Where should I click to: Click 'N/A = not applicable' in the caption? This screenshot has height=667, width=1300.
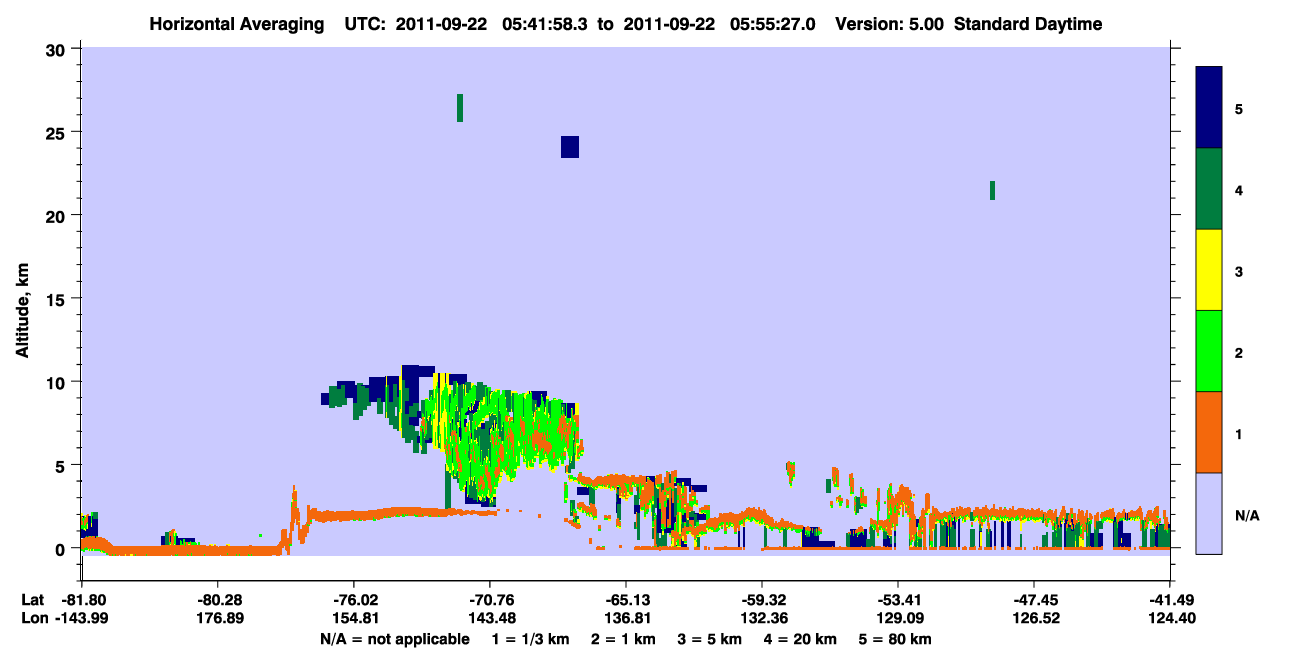394,639
